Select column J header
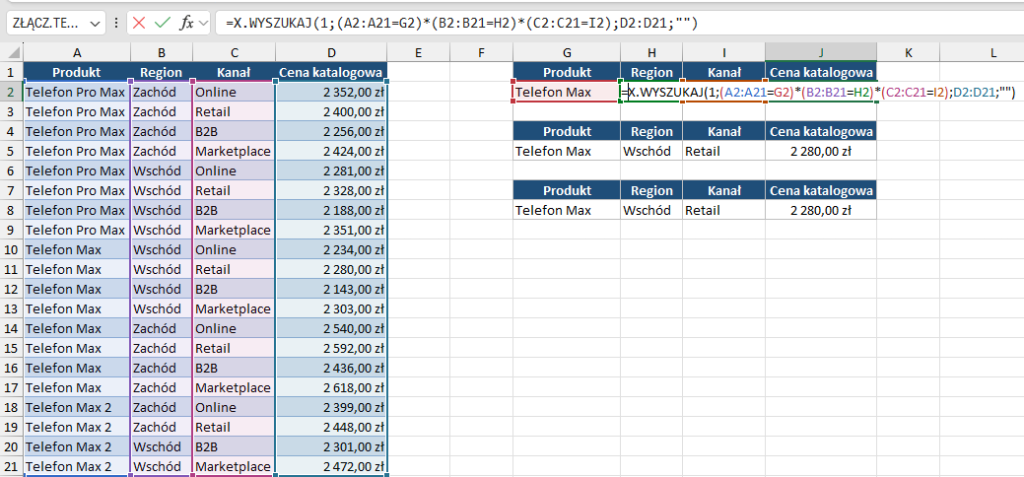The image size is (1024, 477). (821, 52)
